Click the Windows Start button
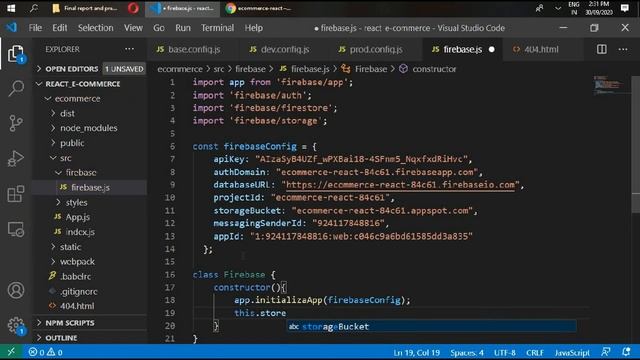The image size is (640, 360). tap(11, 8)
